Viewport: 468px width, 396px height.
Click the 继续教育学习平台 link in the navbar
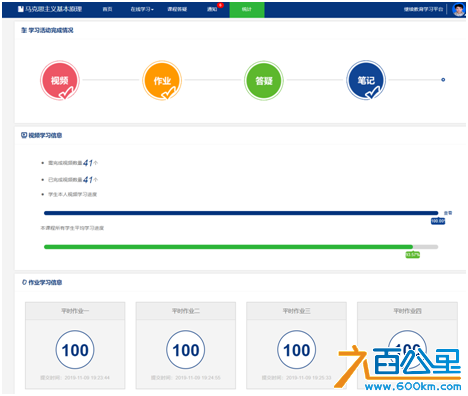424,9
